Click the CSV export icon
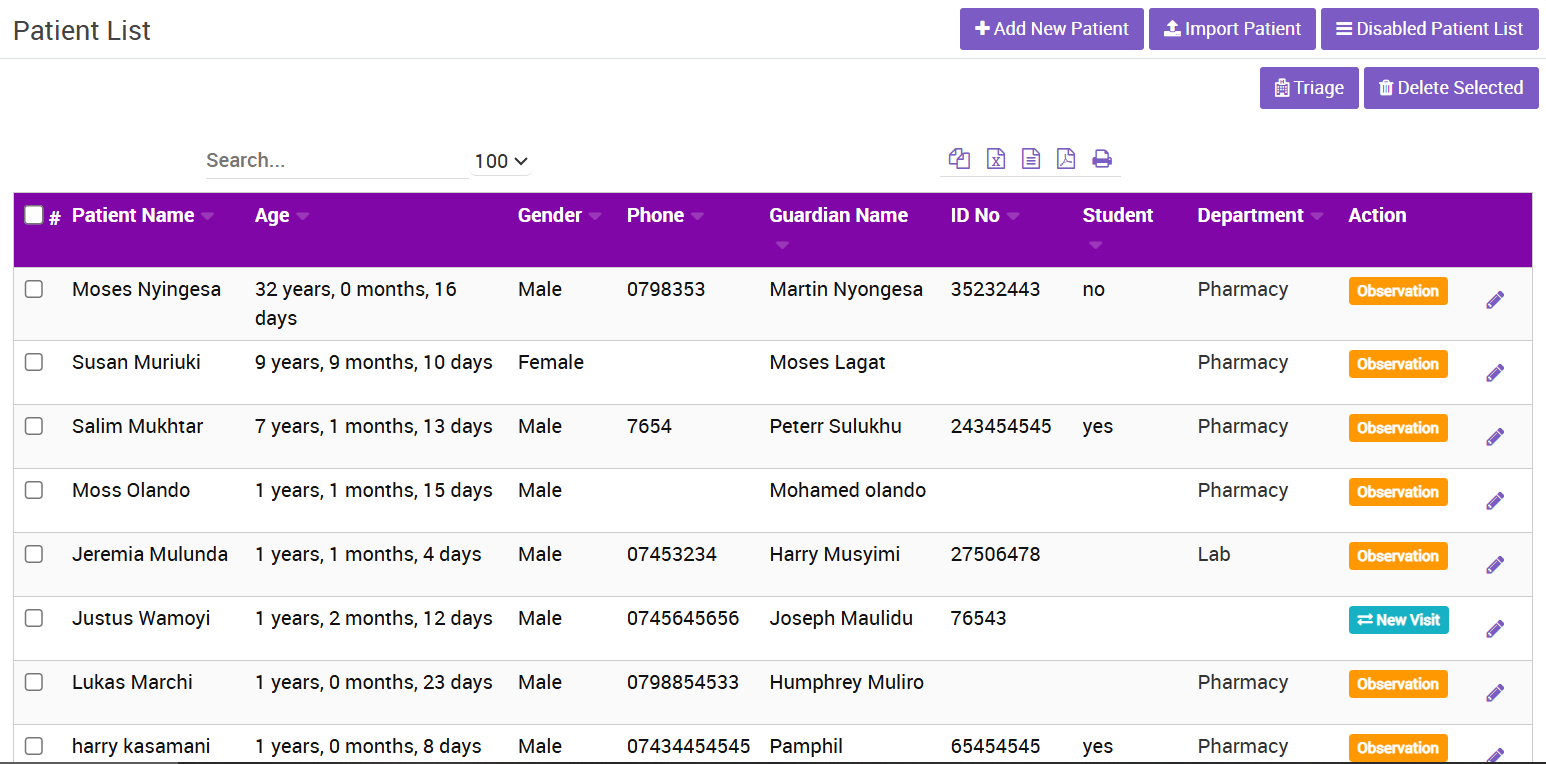The width and height of the screenshot is (1546, 764). [1031, 159]
